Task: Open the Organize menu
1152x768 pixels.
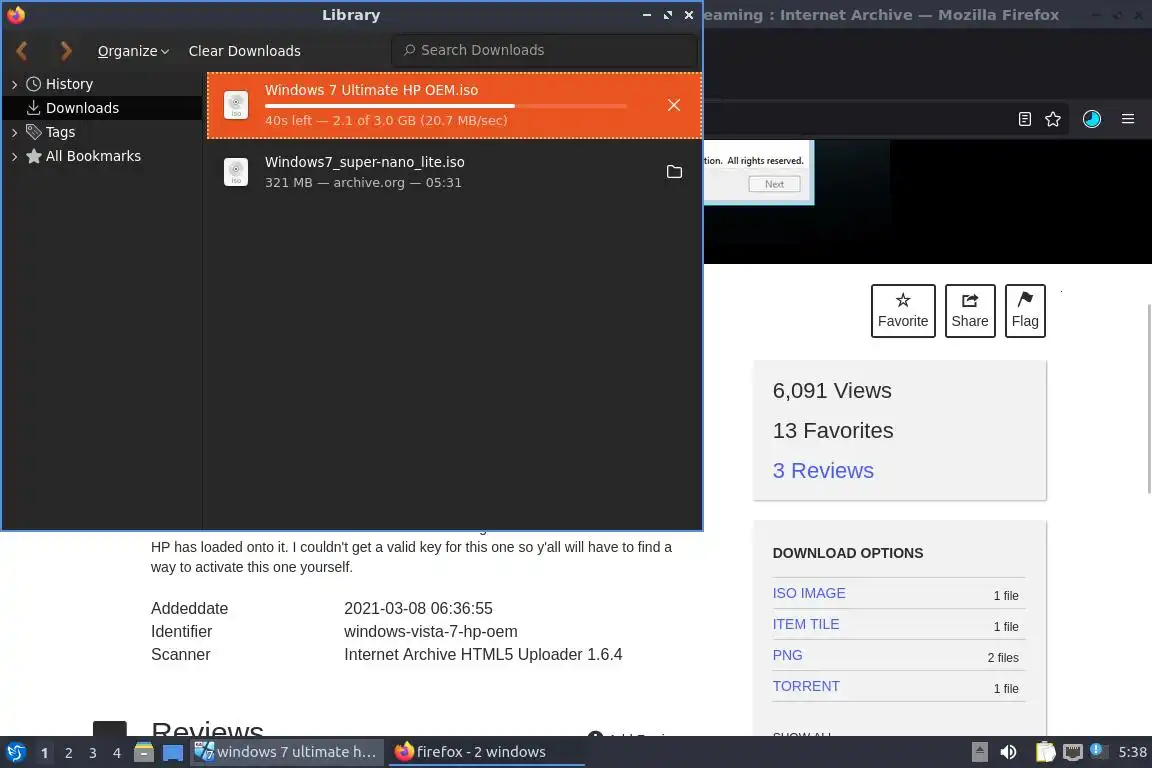Action: [133, 51]
